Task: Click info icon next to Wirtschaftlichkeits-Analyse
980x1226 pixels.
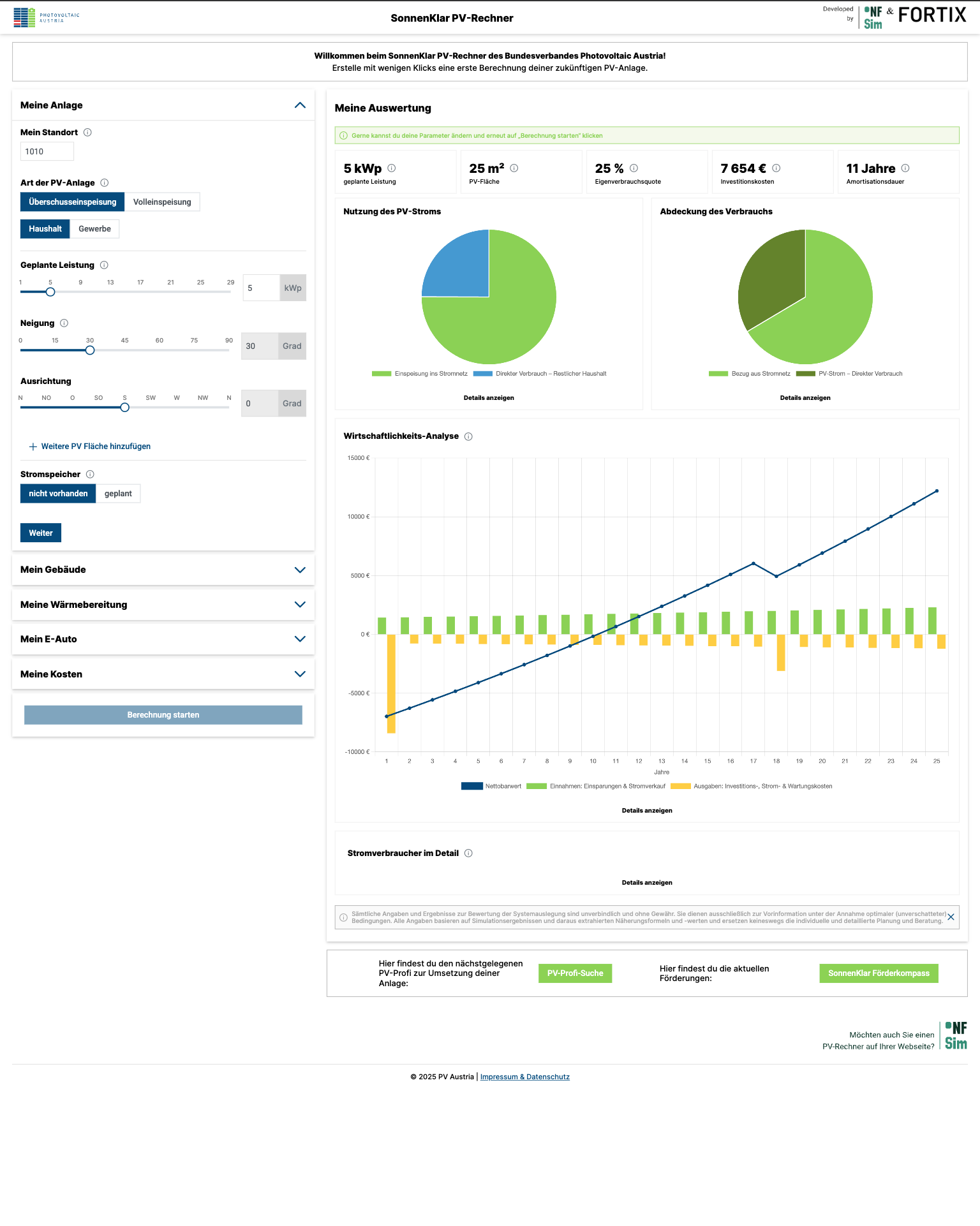Action: pyautogui.click(x=468, y=437)
